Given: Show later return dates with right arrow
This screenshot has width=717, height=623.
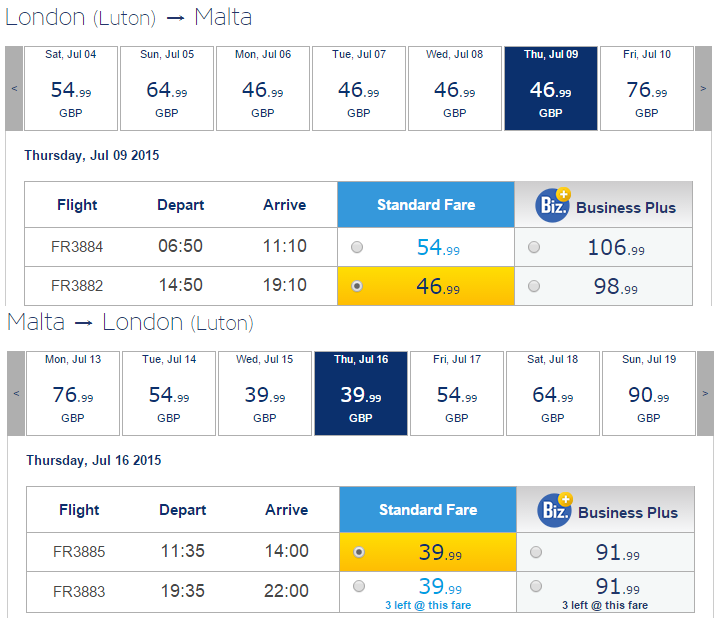Looking at the screenshot, I should (705, 393).
